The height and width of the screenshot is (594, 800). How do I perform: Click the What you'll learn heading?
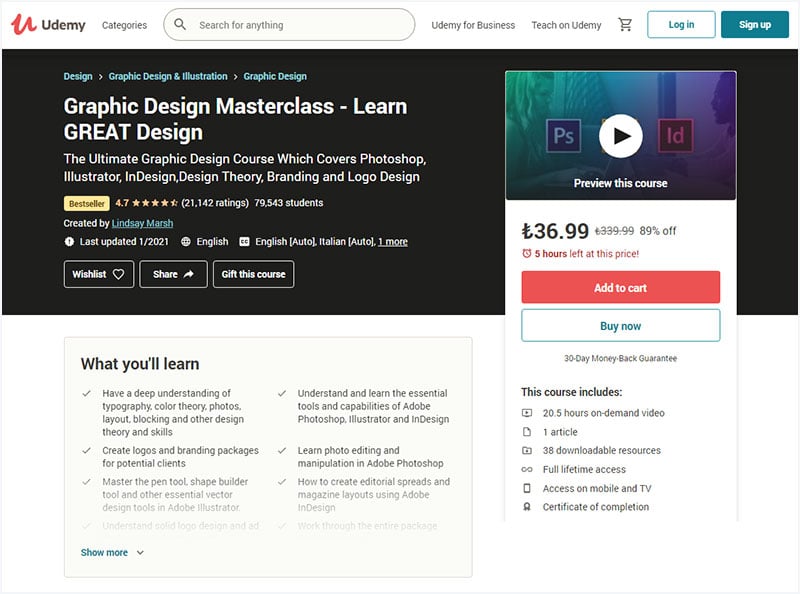140,364
